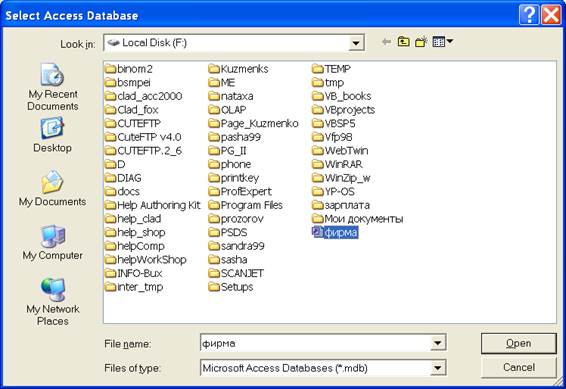The height and width of the screenshot is (389, 566).
Task: Select the ME folder
Action: 222,82
